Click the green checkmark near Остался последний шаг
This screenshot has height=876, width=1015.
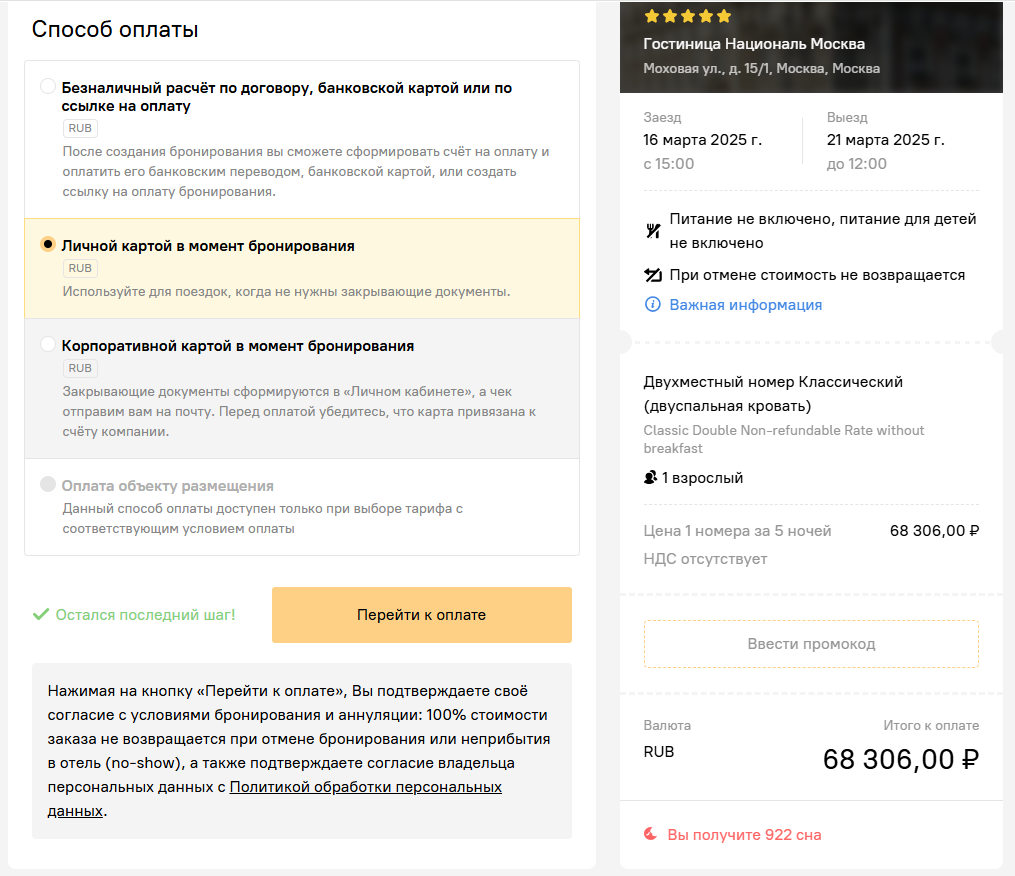tap(41, 614)
